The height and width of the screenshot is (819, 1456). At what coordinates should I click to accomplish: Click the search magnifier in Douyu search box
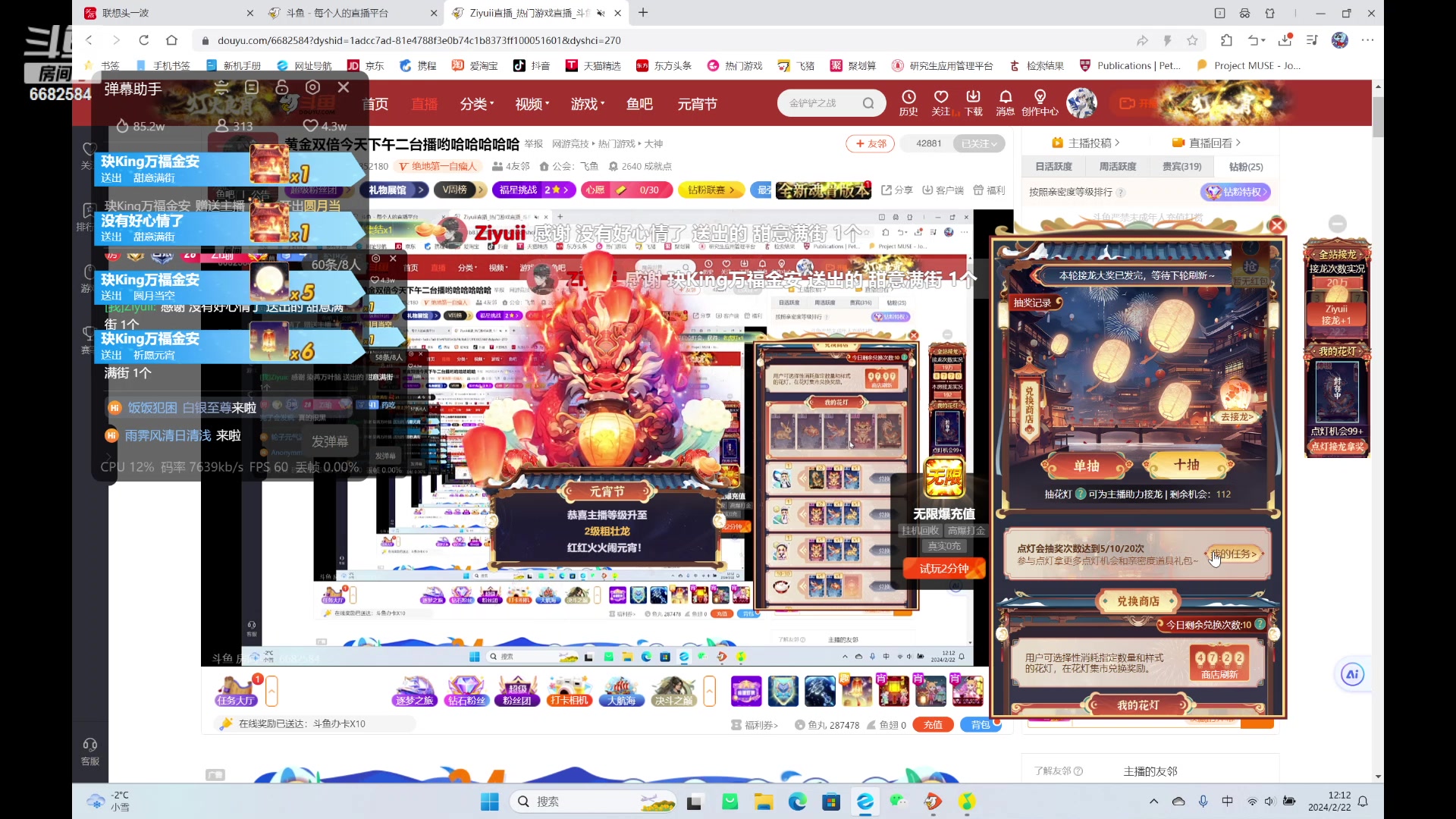coord(868,103)
